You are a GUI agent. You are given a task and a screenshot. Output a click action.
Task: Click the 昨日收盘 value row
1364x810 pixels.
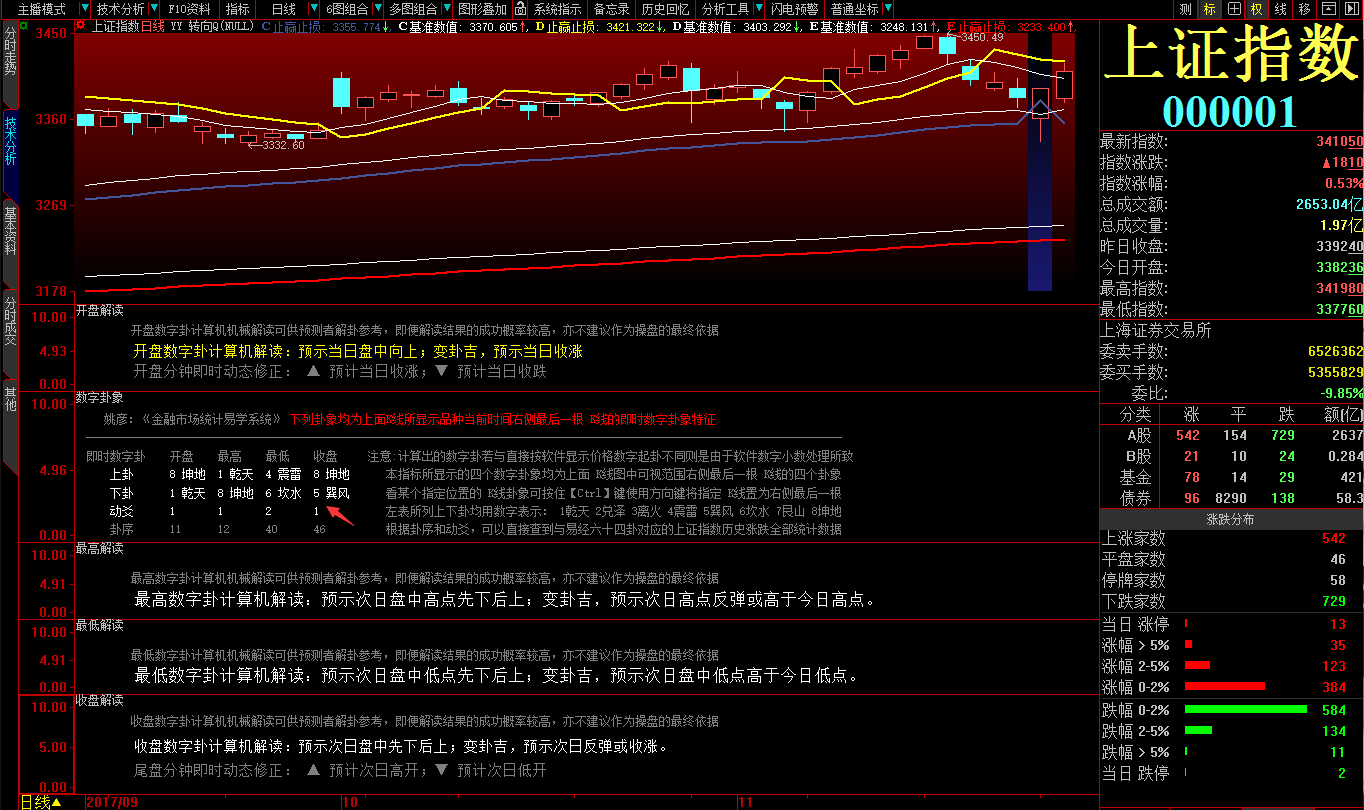click(x=1231, y=247)
